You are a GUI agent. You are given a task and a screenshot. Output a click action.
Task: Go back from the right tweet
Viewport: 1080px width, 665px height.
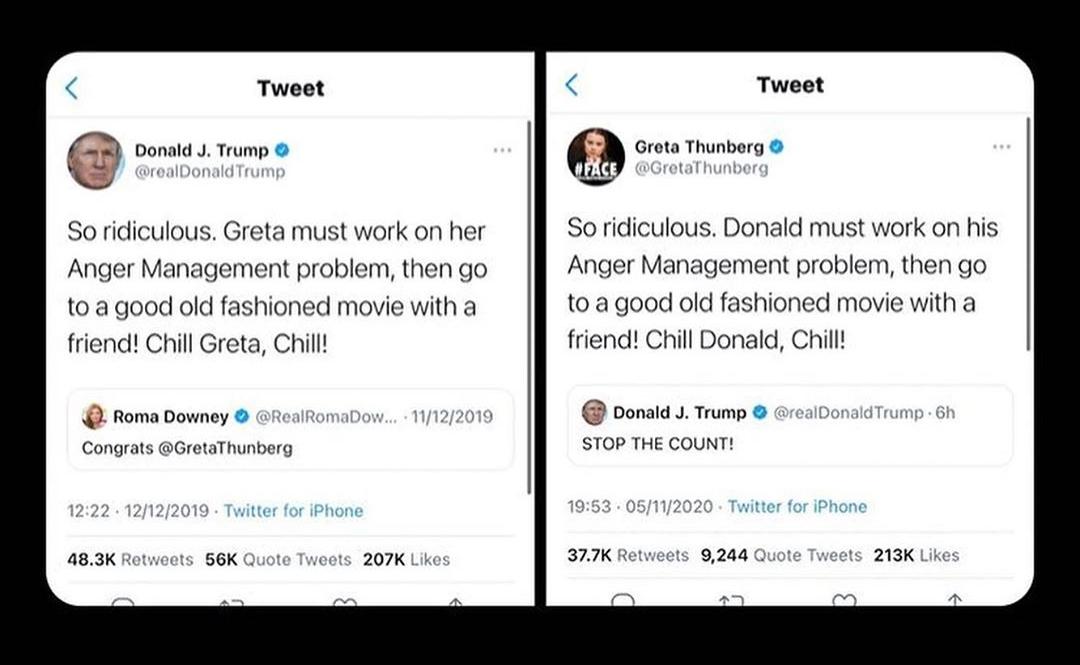[571, 85]
